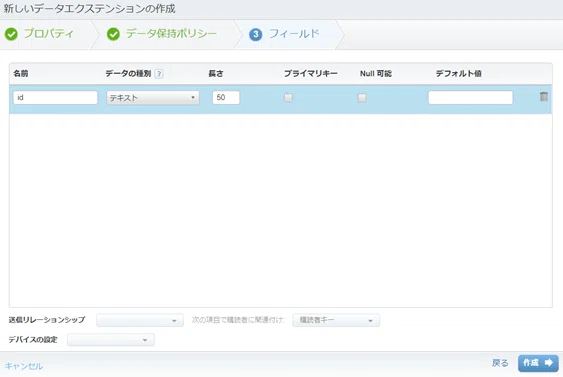Open the テキスト data type dropdown
The image size is (563, 377).
pos(153,98)
